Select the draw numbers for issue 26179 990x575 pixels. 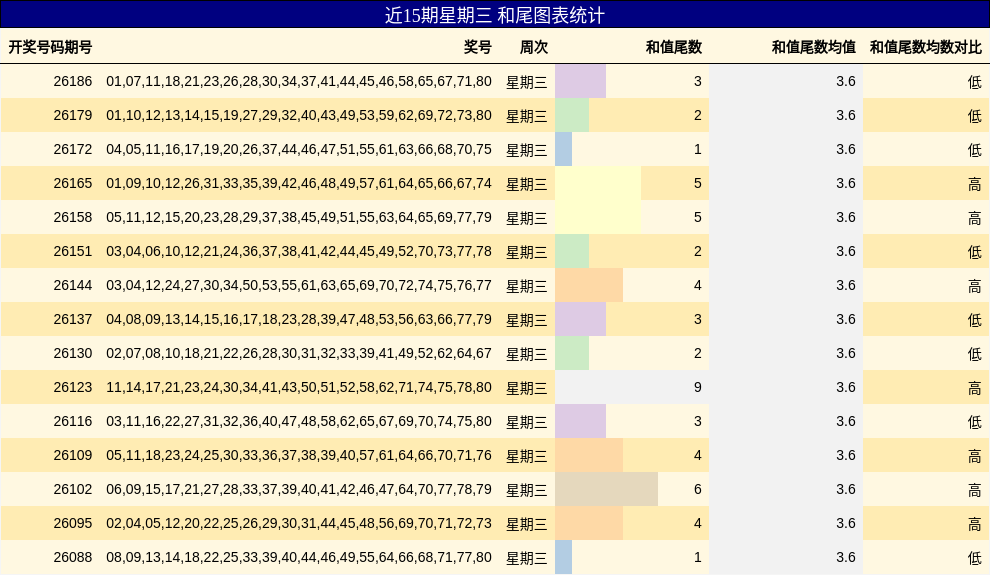coord(299,116)
